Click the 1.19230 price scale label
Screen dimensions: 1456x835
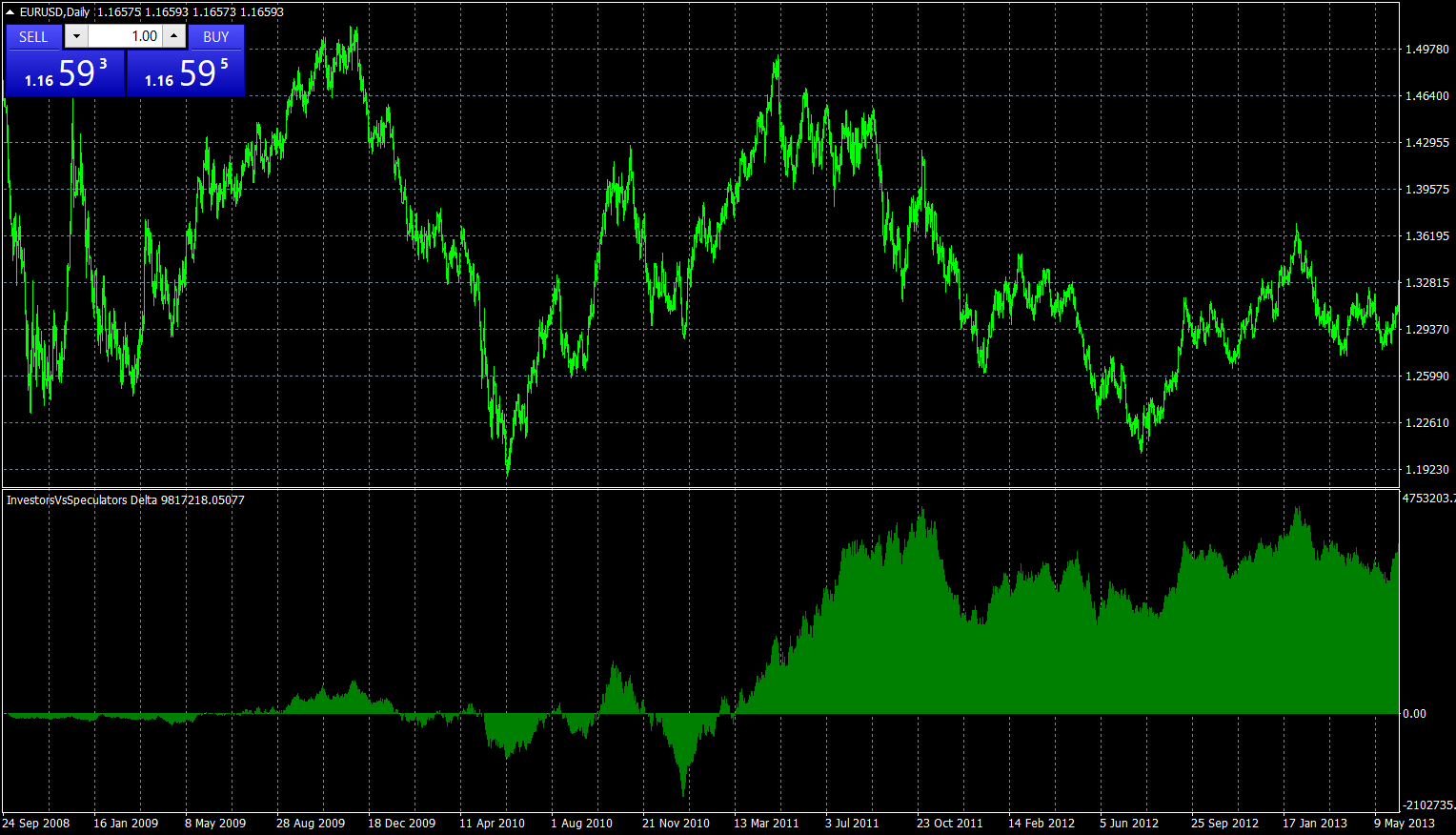click(1427, 470)
